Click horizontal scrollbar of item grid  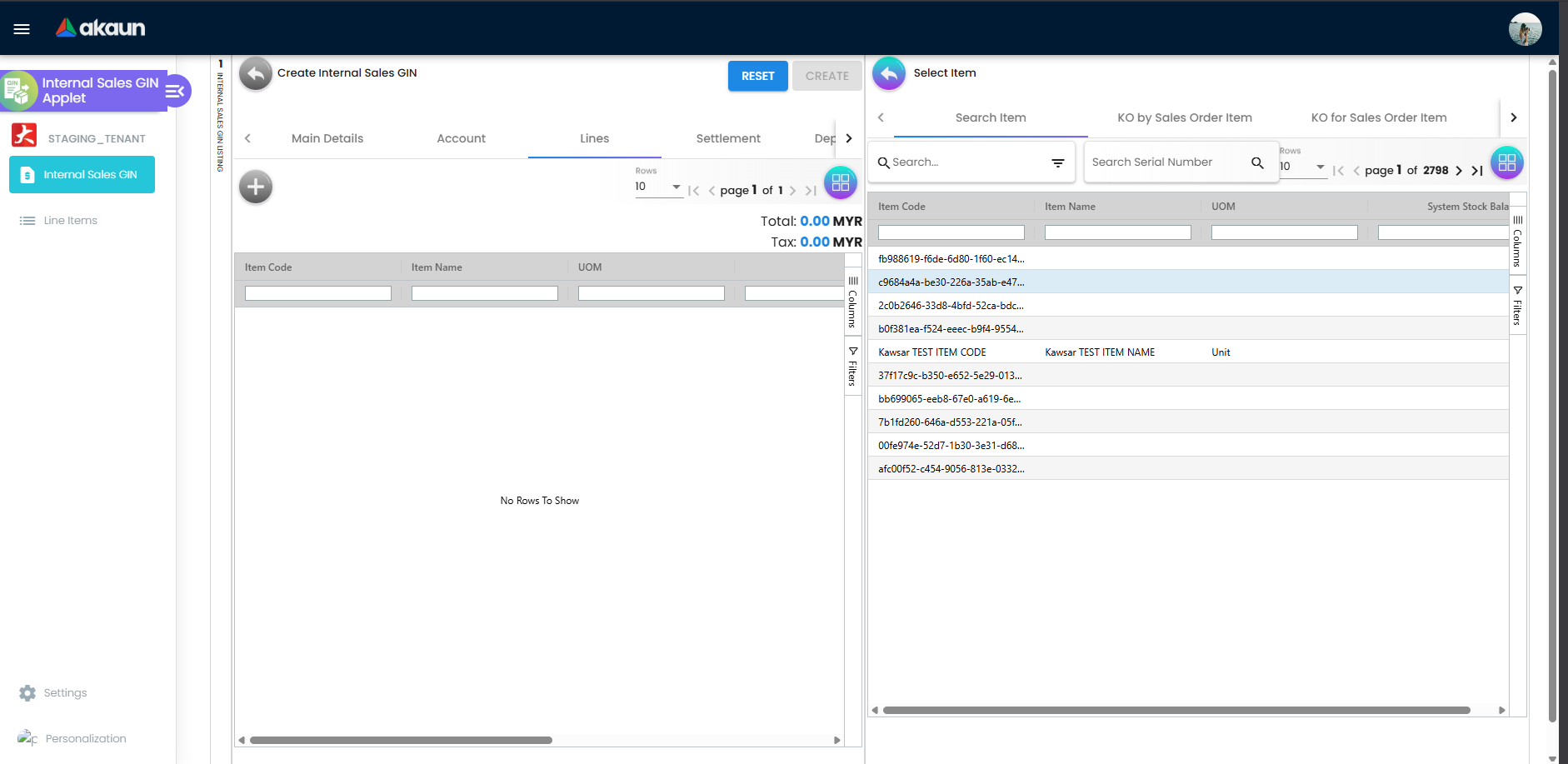pos(1176,711)
